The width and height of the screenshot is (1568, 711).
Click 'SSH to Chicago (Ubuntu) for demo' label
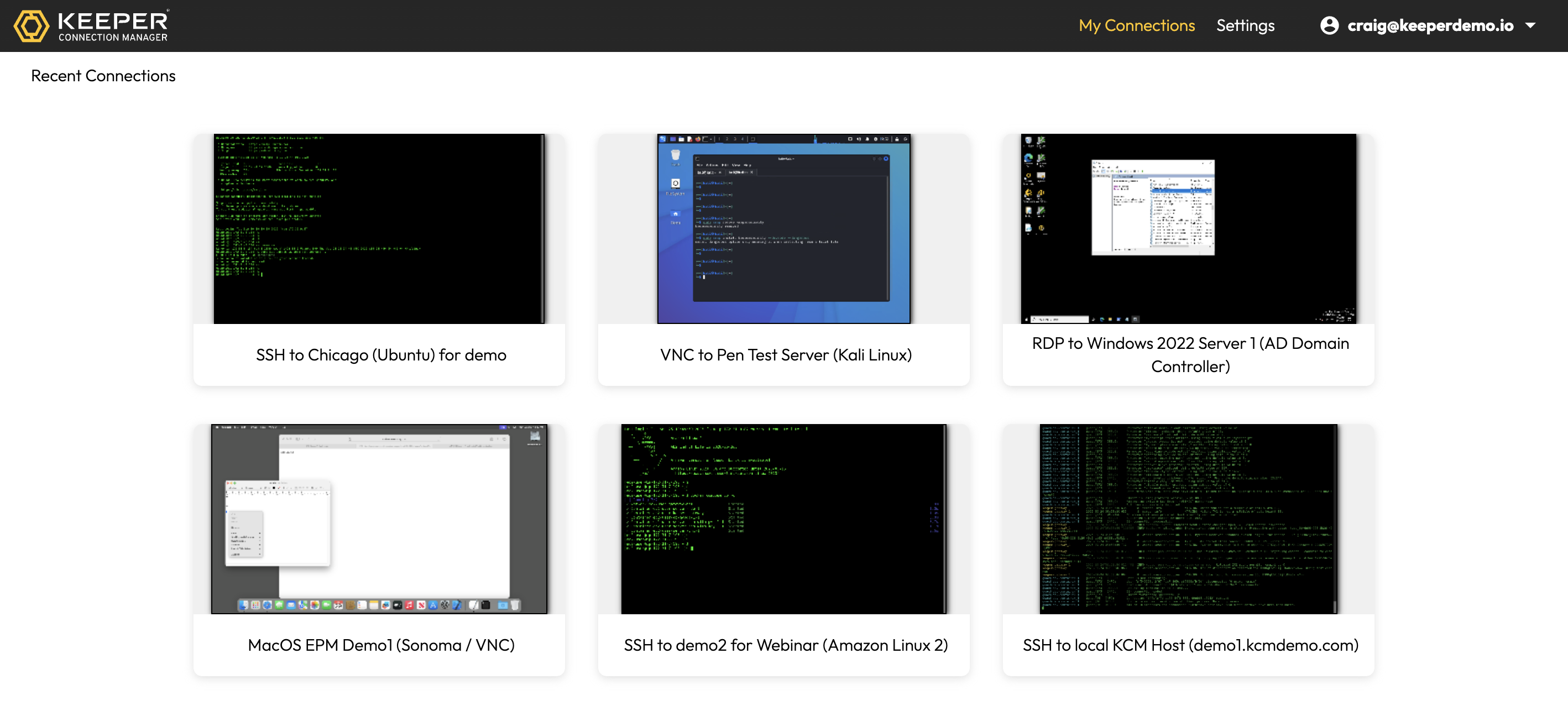click(x=380, y=355)
